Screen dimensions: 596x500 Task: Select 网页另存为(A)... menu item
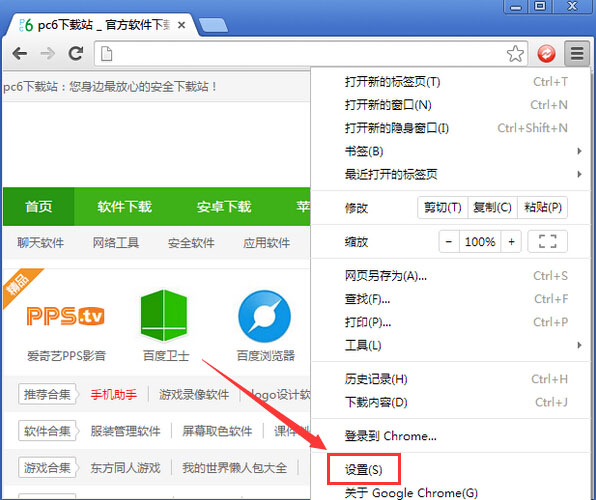coord(450,276)
